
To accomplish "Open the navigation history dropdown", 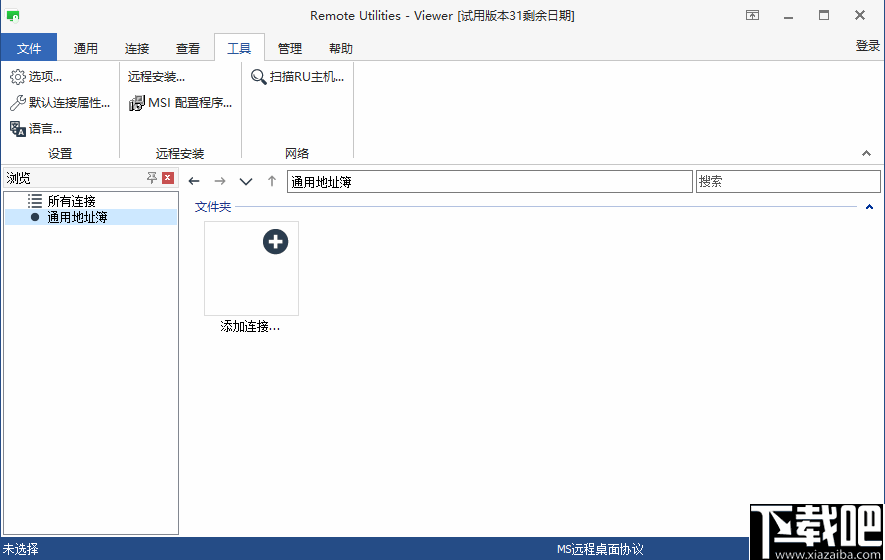I will [246, 181].
